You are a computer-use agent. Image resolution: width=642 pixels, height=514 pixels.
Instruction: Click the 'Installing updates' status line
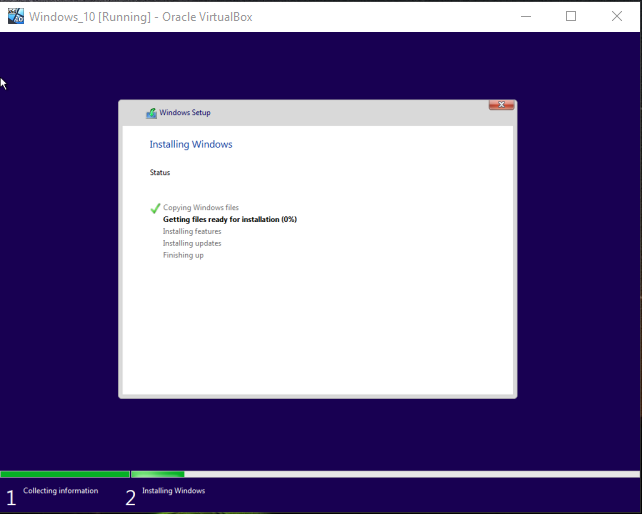pyautogui.click(x=192, y=243)
